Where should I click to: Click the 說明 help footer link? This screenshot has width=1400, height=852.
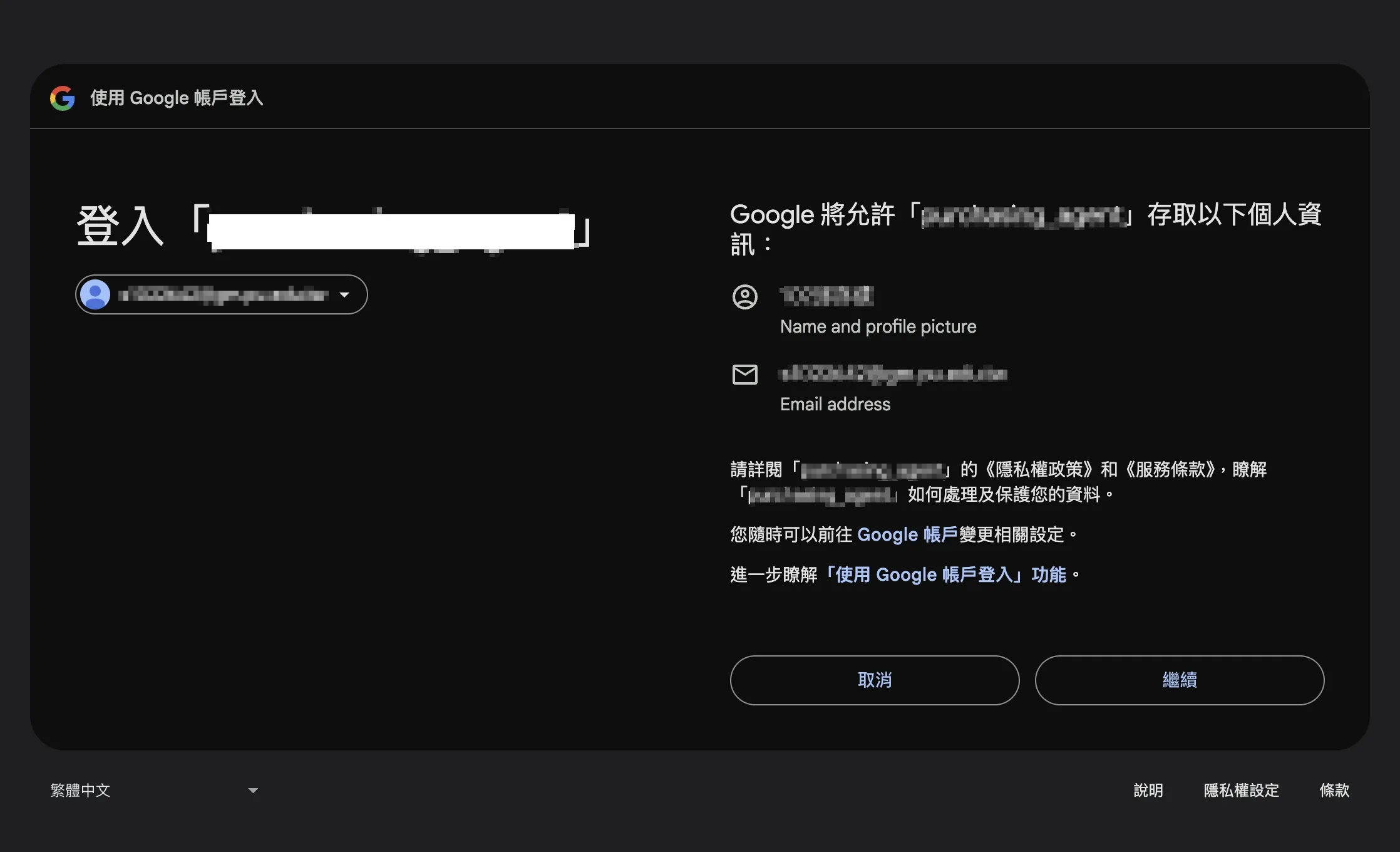[x=1148, y=791]
